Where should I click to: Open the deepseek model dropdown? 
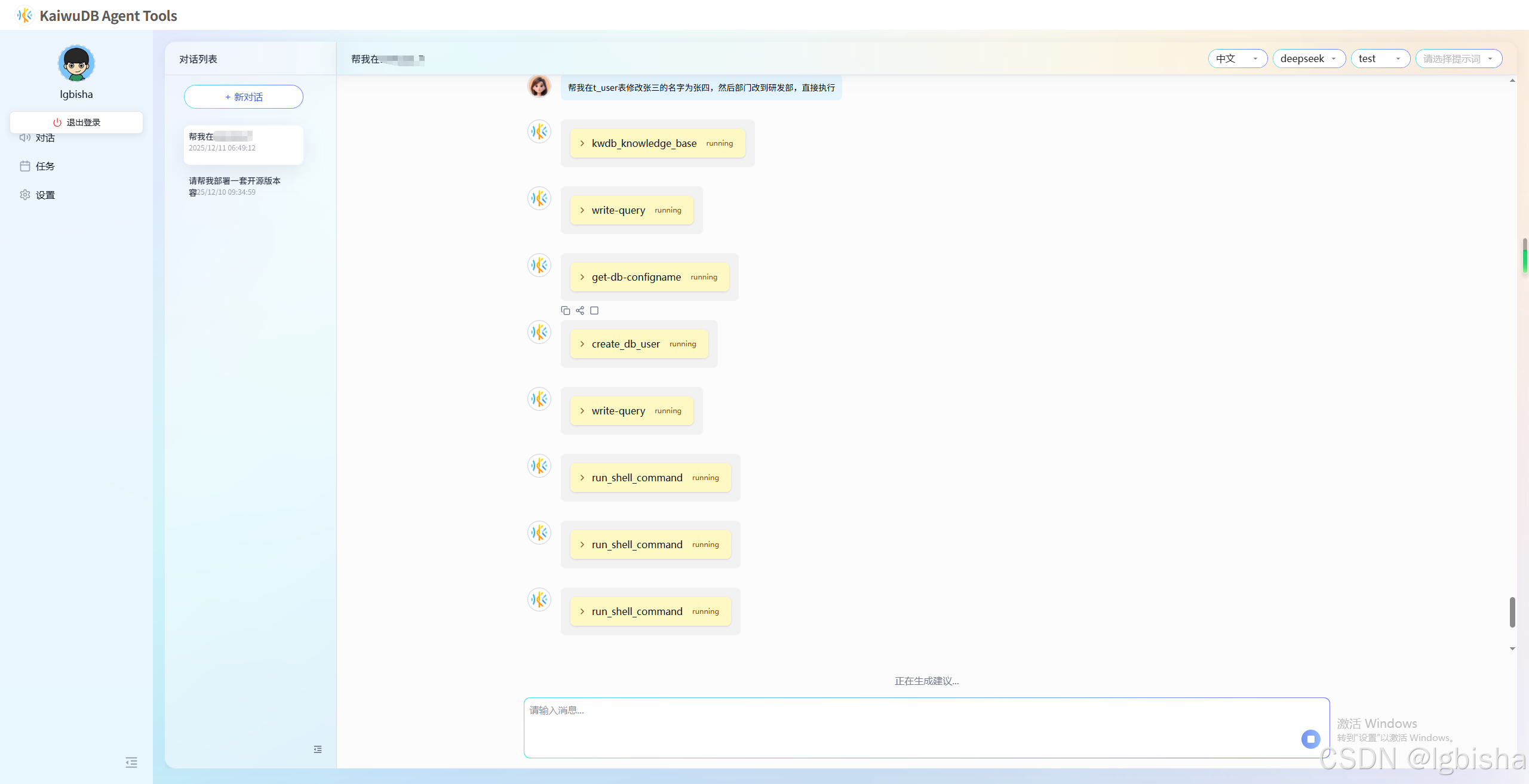click(1309, 59)
